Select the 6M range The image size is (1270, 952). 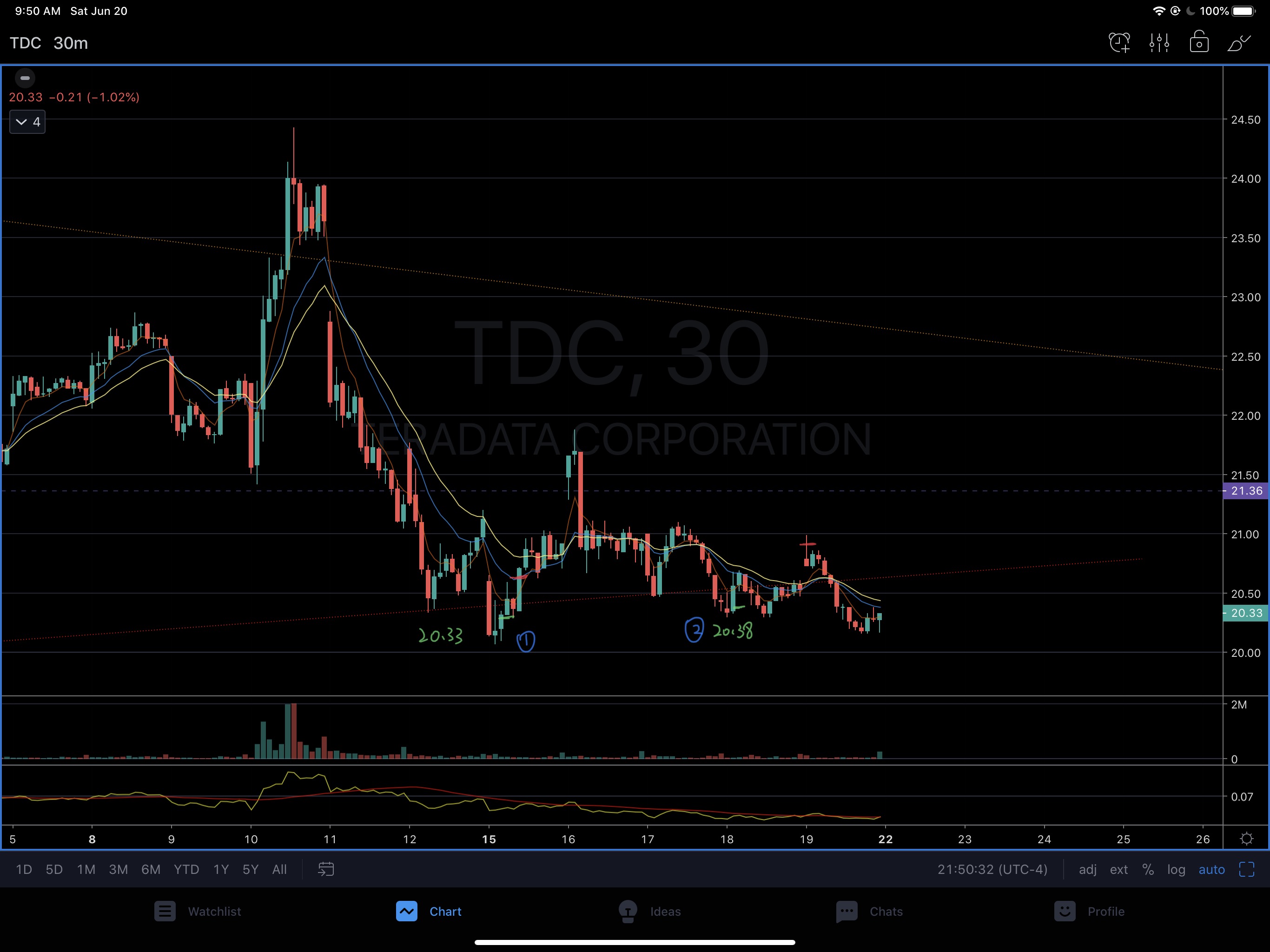tap(151, 869)
